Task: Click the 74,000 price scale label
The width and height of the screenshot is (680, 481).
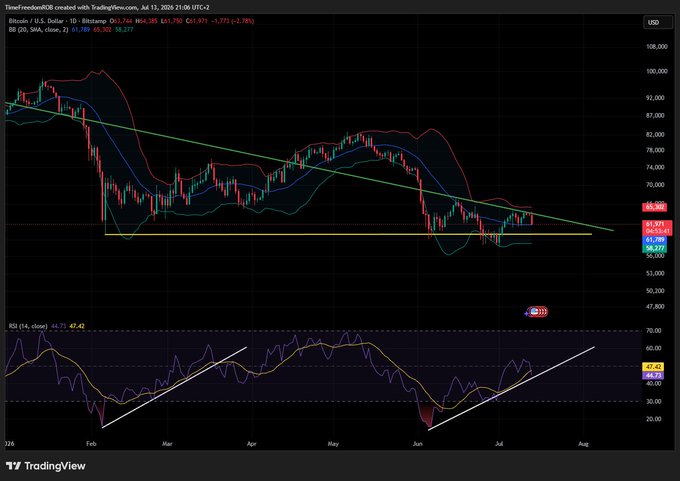Action: (657, 167)
